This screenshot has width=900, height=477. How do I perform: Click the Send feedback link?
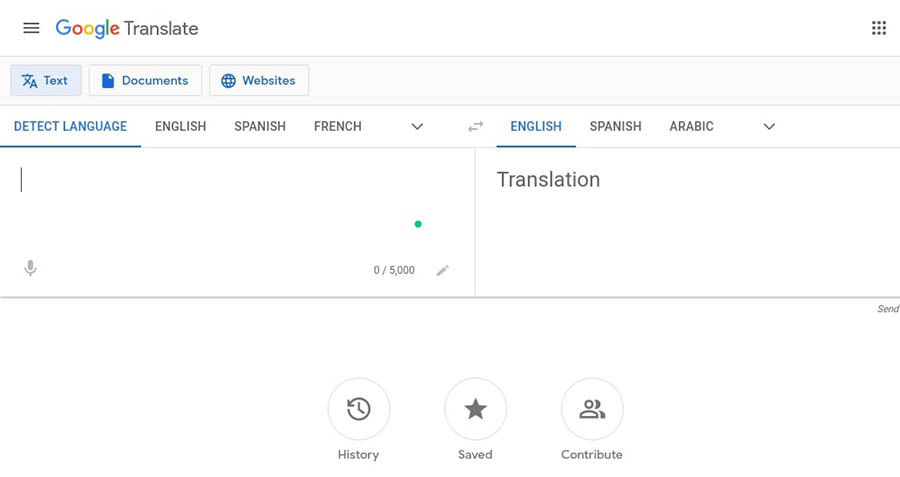pyautogui.click(x=887, y=309)
